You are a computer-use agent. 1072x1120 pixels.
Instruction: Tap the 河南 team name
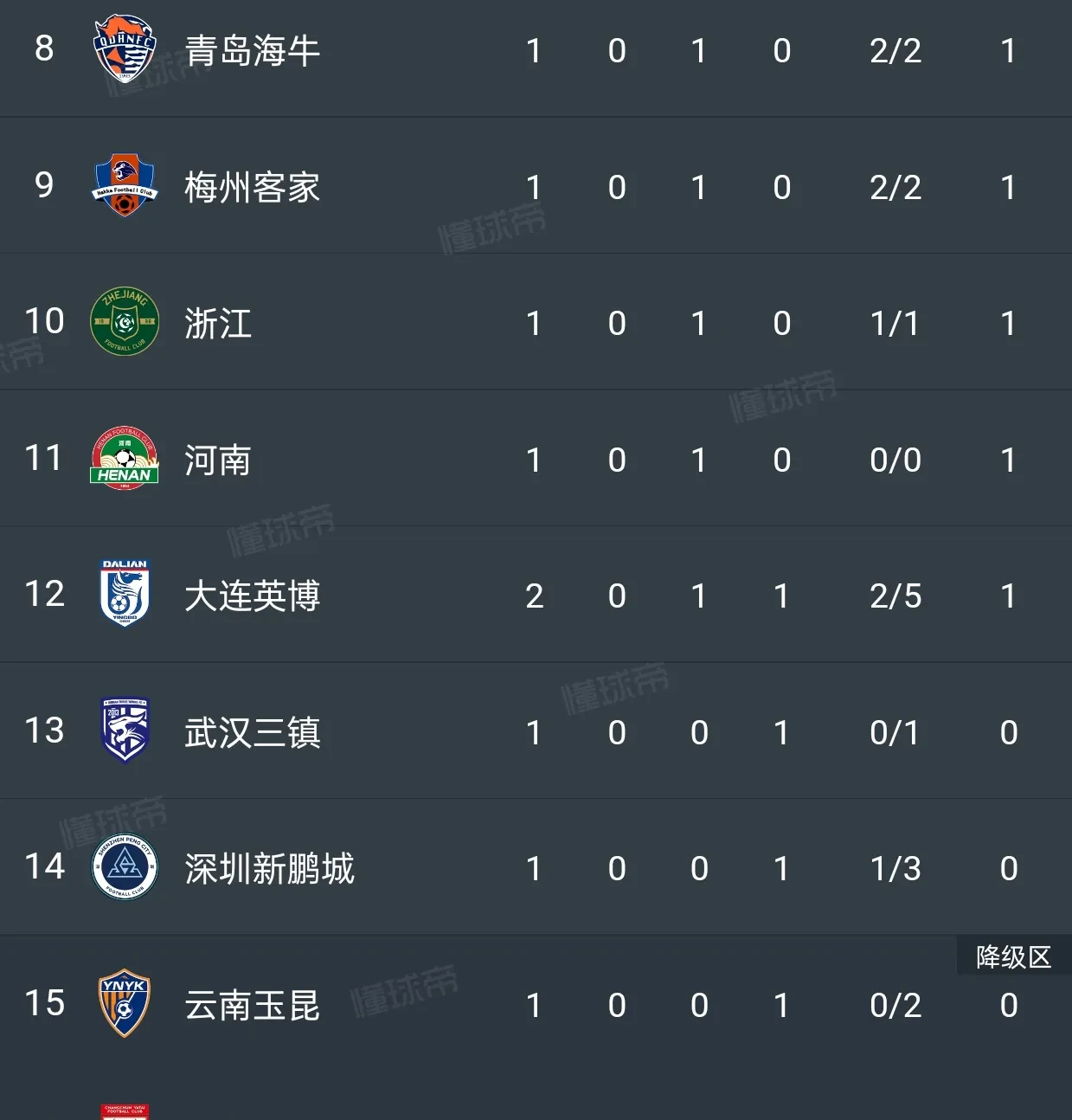pyautogui.click(x=218, y=460)
